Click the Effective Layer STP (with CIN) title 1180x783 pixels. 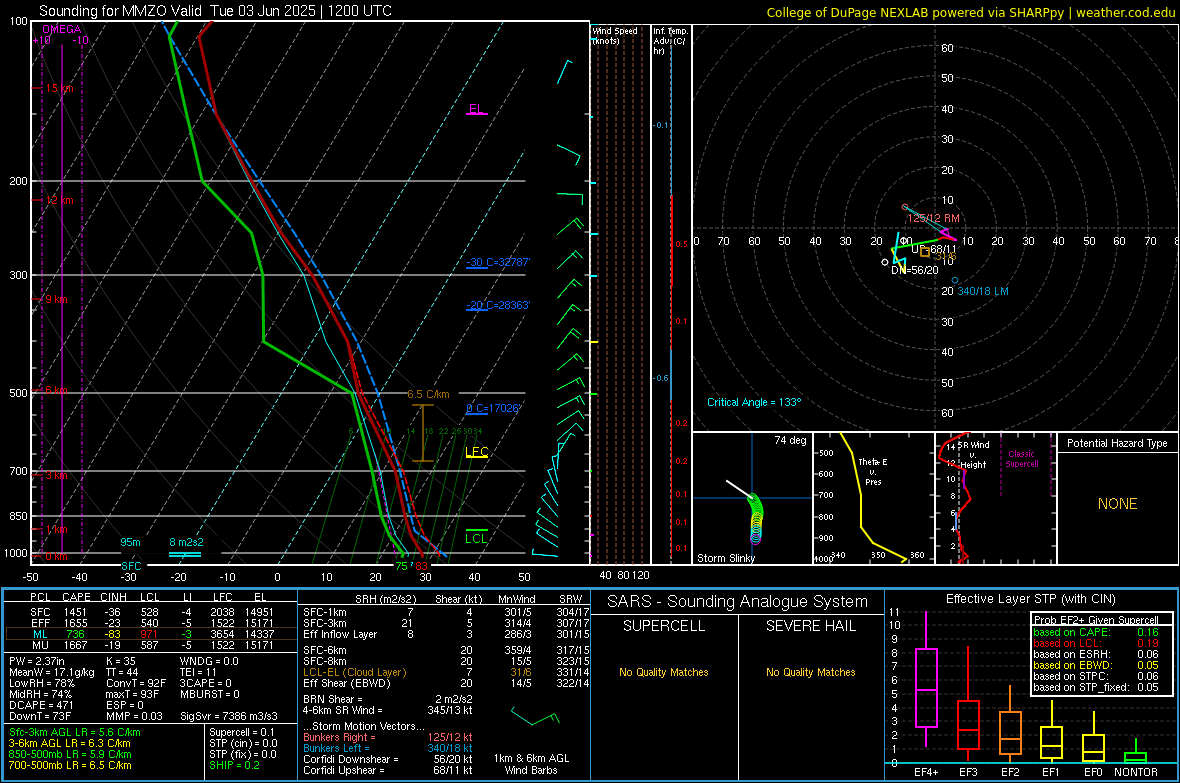point(1030,599)
